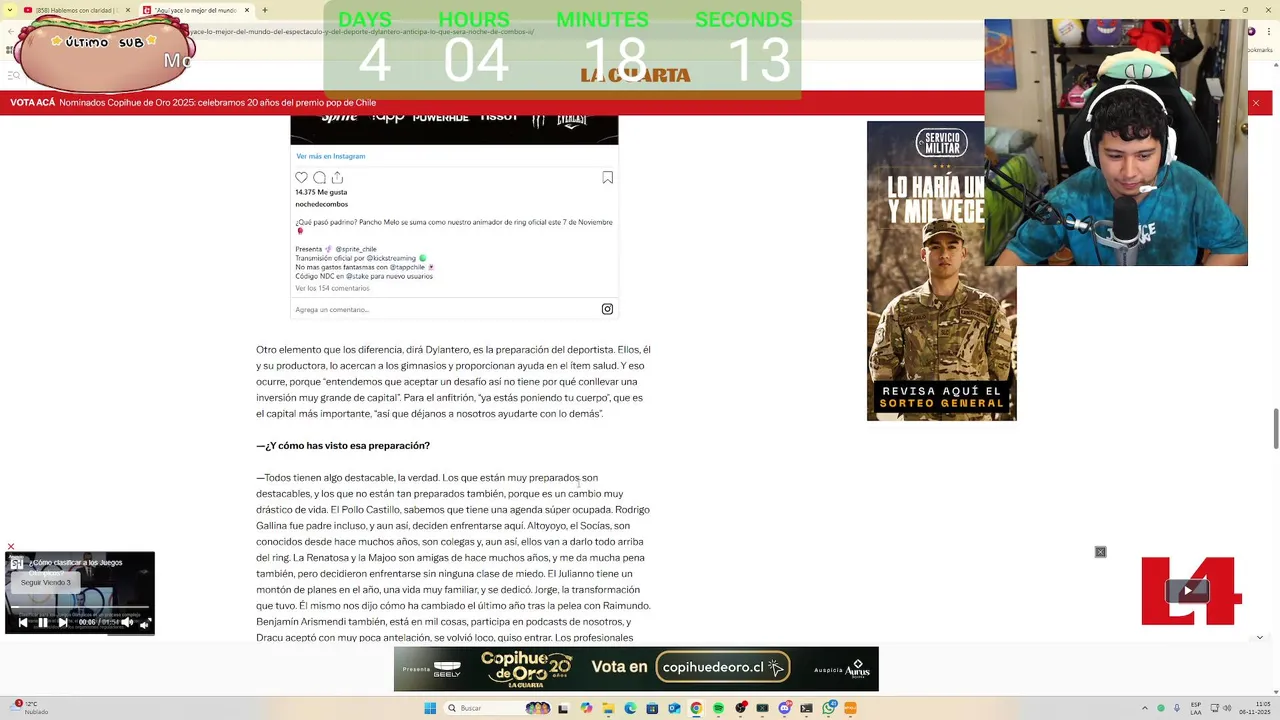Viewport: 1280px width, 720px height.
Task: View all 154 Instagram comments
Action: (x=332, y=288)
